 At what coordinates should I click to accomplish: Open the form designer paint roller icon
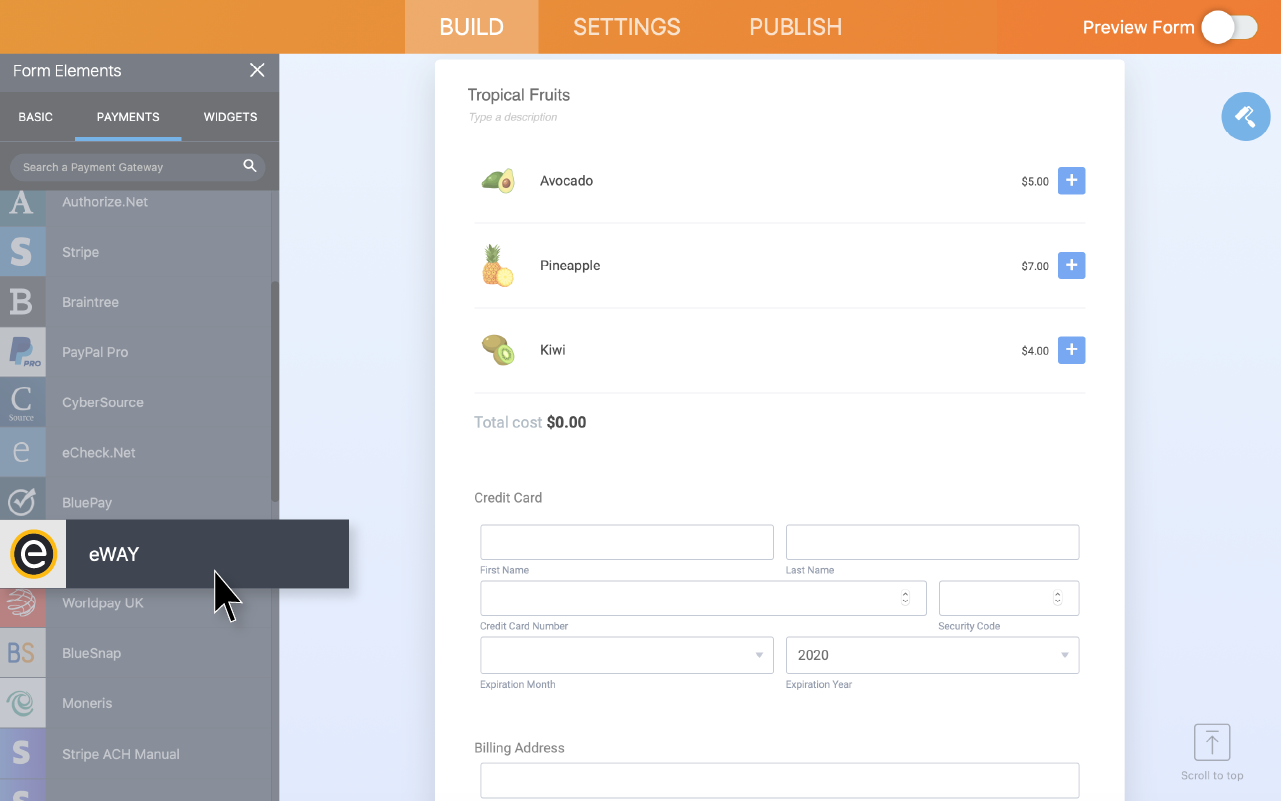(x=1245, y=116)
